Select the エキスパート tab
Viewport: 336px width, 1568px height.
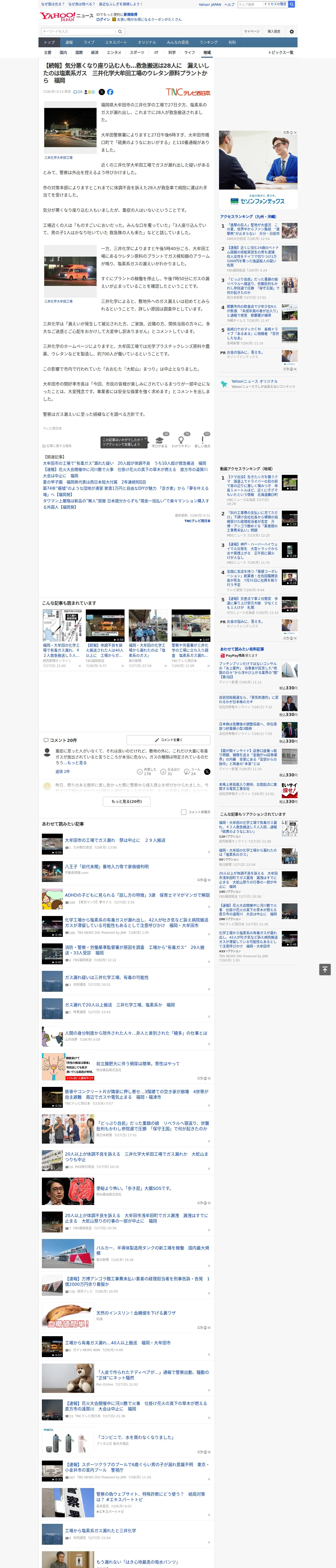coord(116,43)
